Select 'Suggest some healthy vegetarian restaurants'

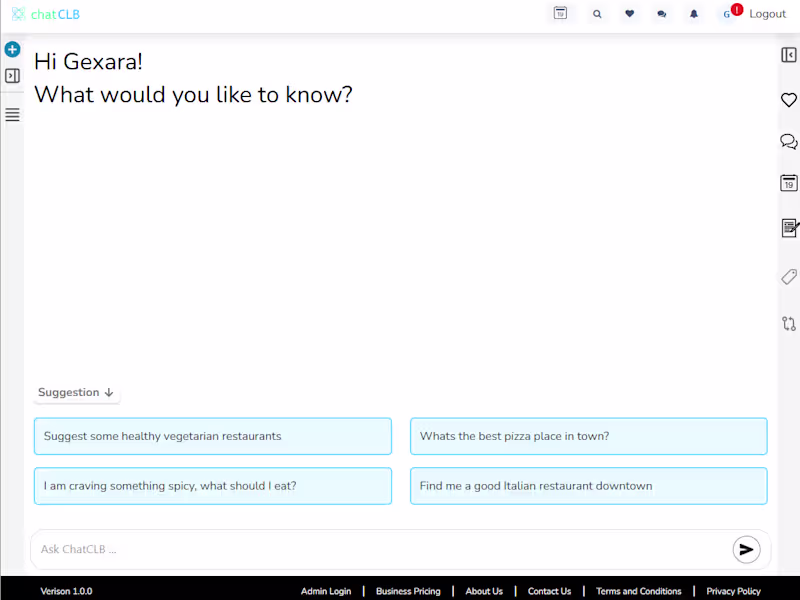213,436
